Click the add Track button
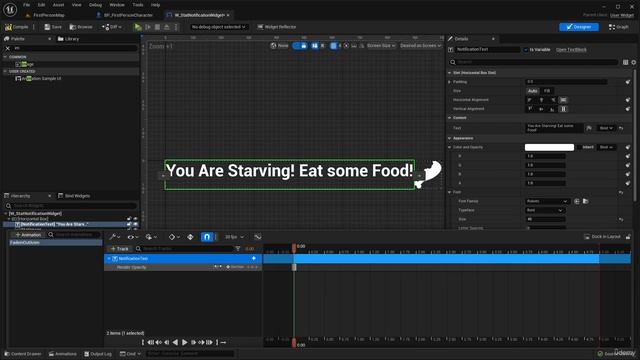The image size is (640, 360). [x=119, y=248]
